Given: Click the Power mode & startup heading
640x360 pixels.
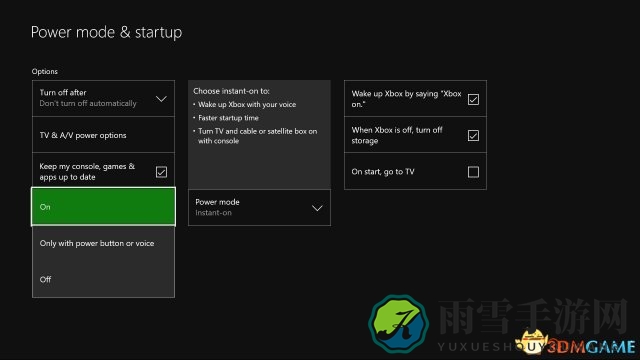Looking at the screenshot, I should pos(107,32).
